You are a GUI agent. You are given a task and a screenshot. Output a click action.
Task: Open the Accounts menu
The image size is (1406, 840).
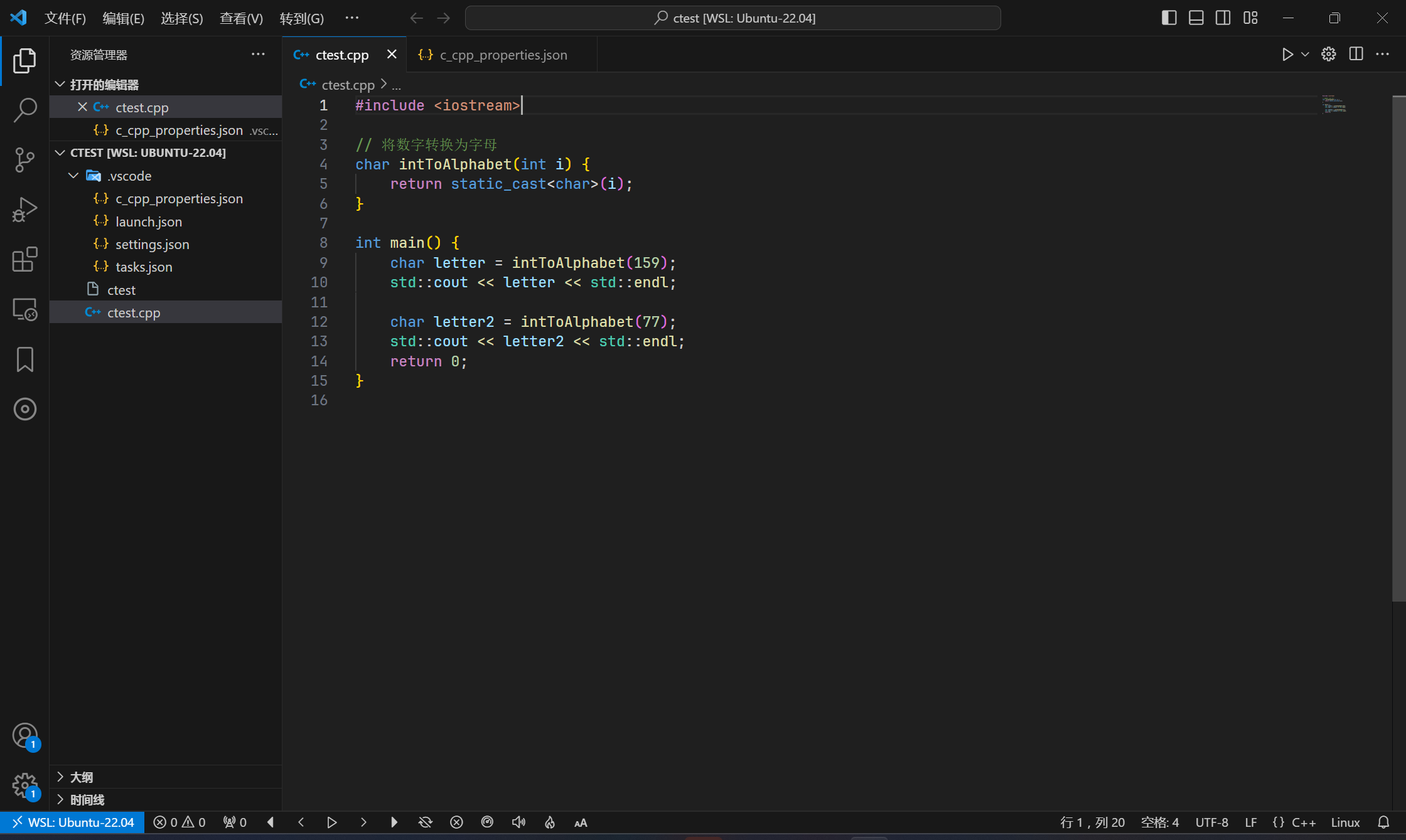click(x=24, y=735)
